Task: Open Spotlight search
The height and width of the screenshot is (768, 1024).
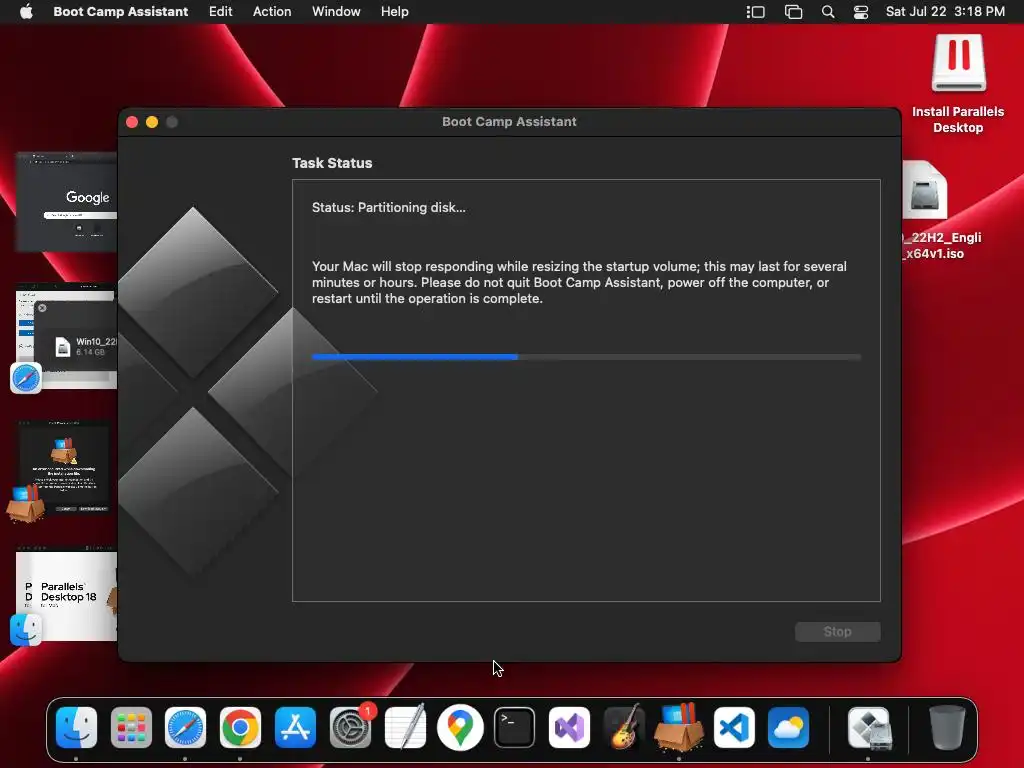Action: [827, 12]
